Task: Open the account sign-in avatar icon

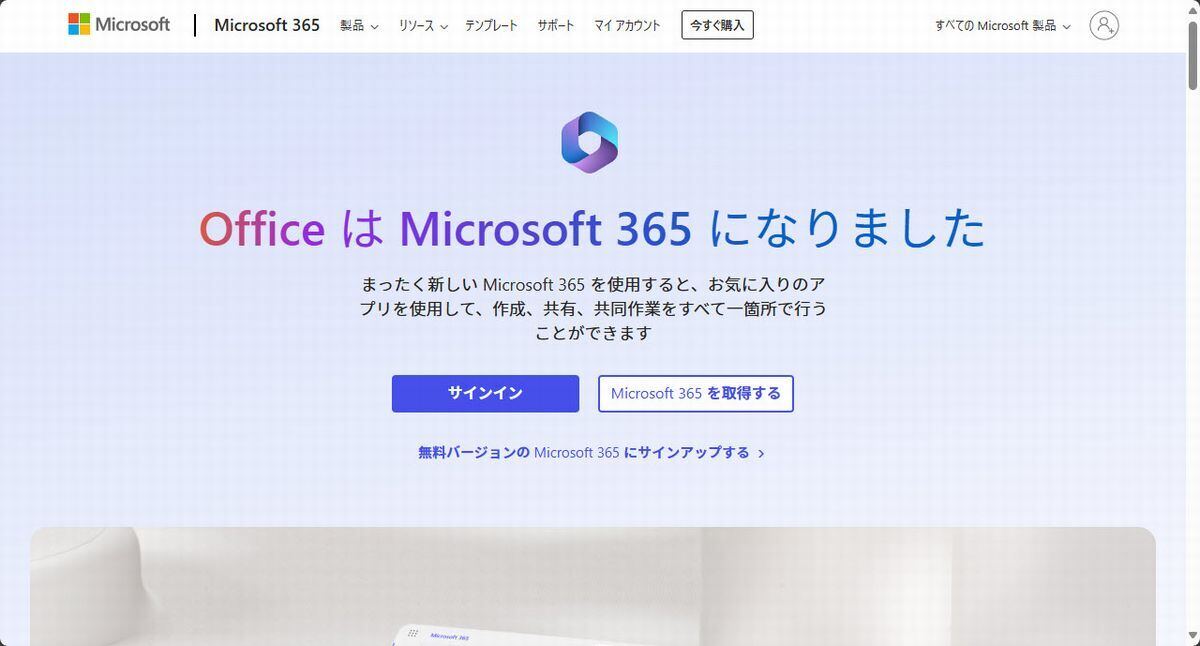Action: (1104, 25)
